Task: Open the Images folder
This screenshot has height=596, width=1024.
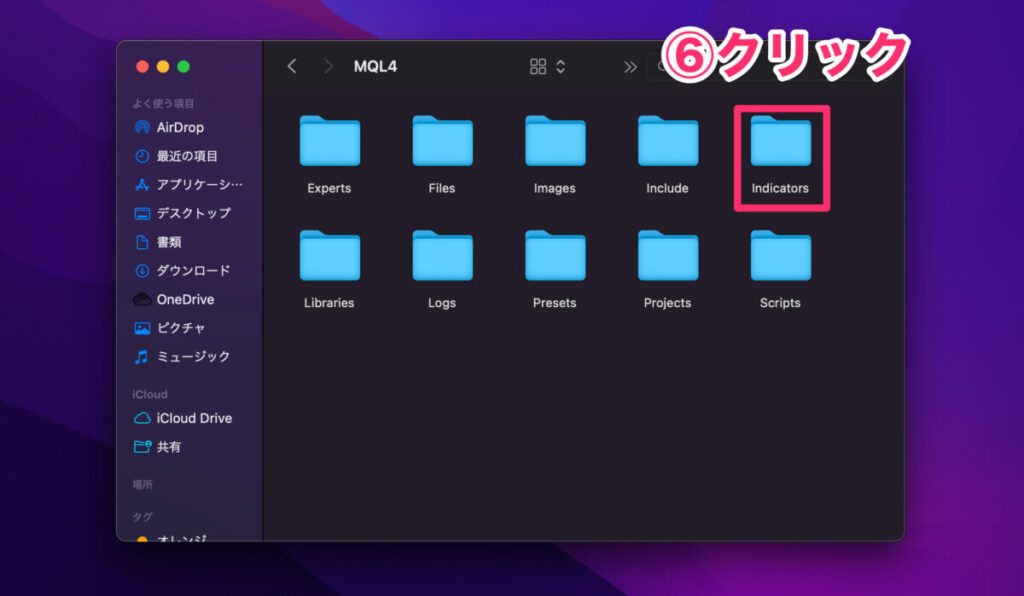Action: point(555,141)
